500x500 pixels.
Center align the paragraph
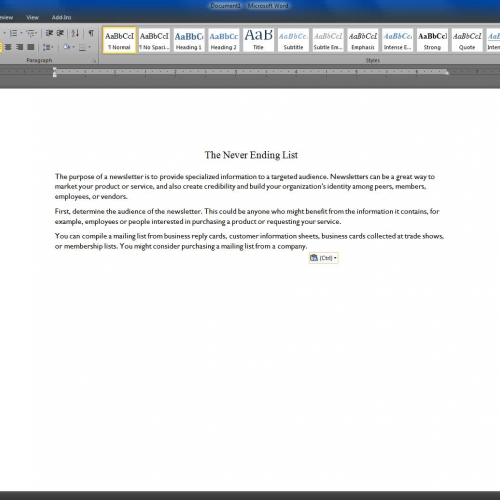(x=8, y=47)
